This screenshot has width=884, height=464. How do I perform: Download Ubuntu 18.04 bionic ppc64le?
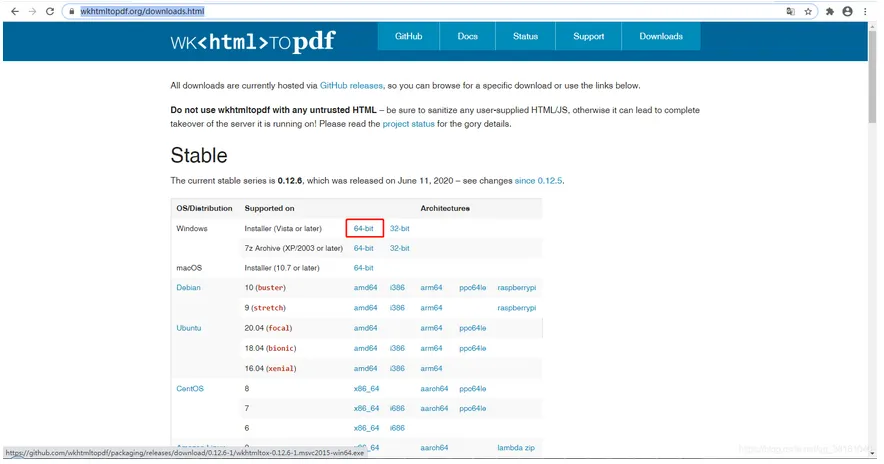[472, 348]
